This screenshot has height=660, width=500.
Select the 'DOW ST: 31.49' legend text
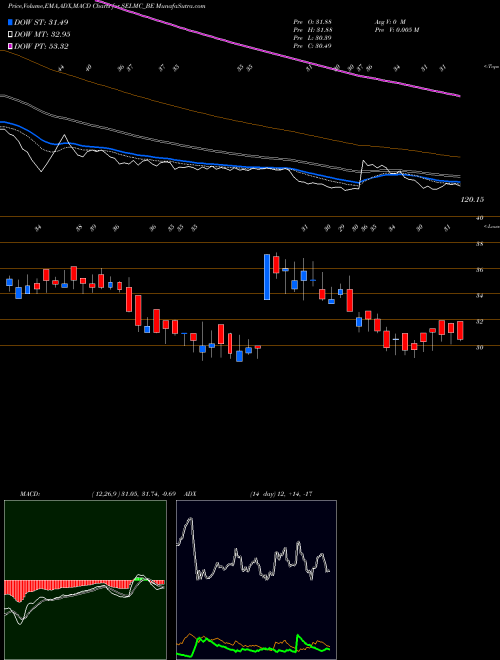point(41,22)
